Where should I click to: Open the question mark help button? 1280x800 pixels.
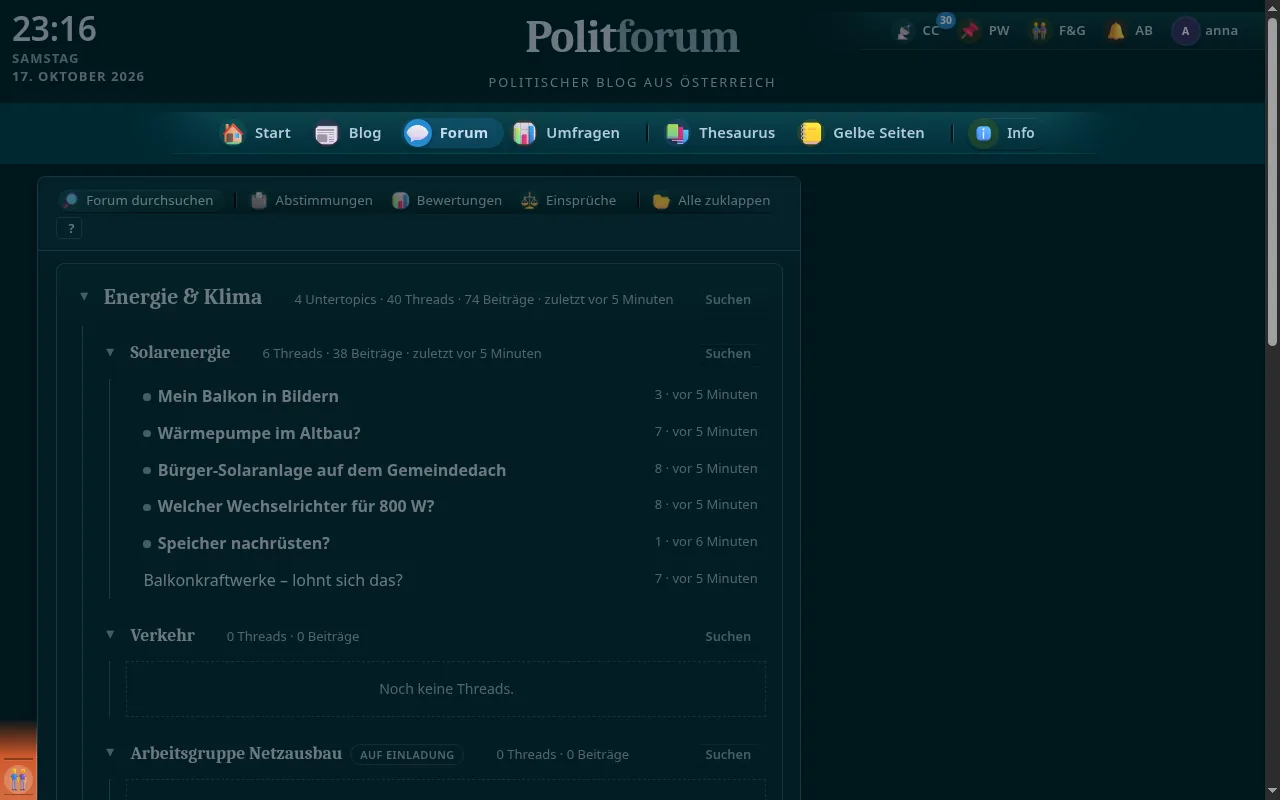point(70,229)
